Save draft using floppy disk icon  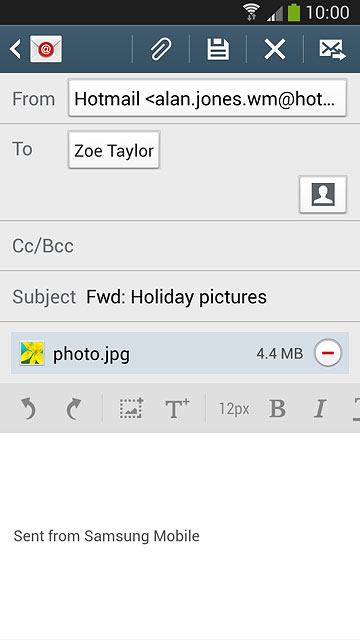pyautogui.click(x=218, y=49)
